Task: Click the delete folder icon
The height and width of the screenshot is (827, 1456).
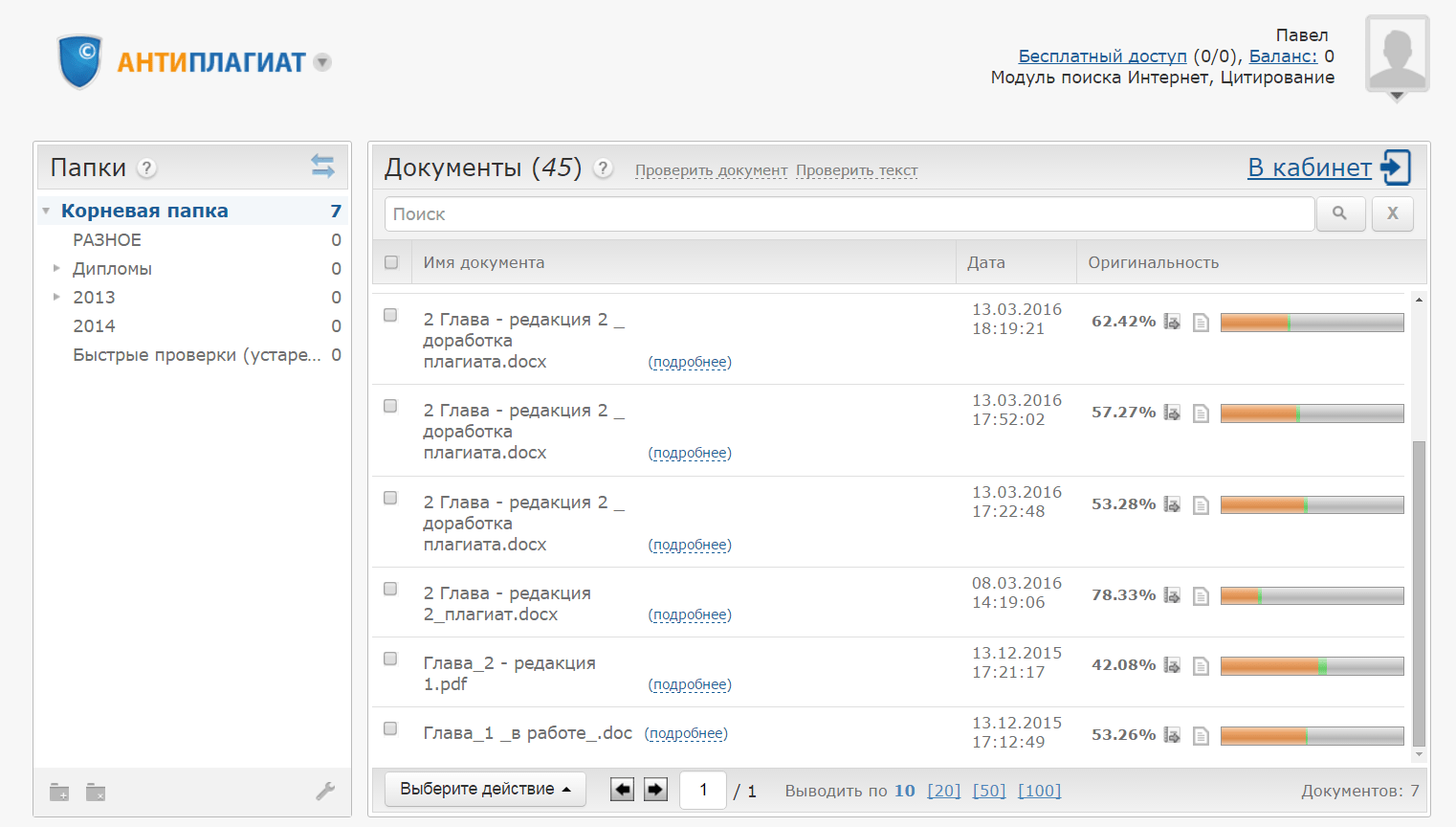Action: tap(96, 792)
